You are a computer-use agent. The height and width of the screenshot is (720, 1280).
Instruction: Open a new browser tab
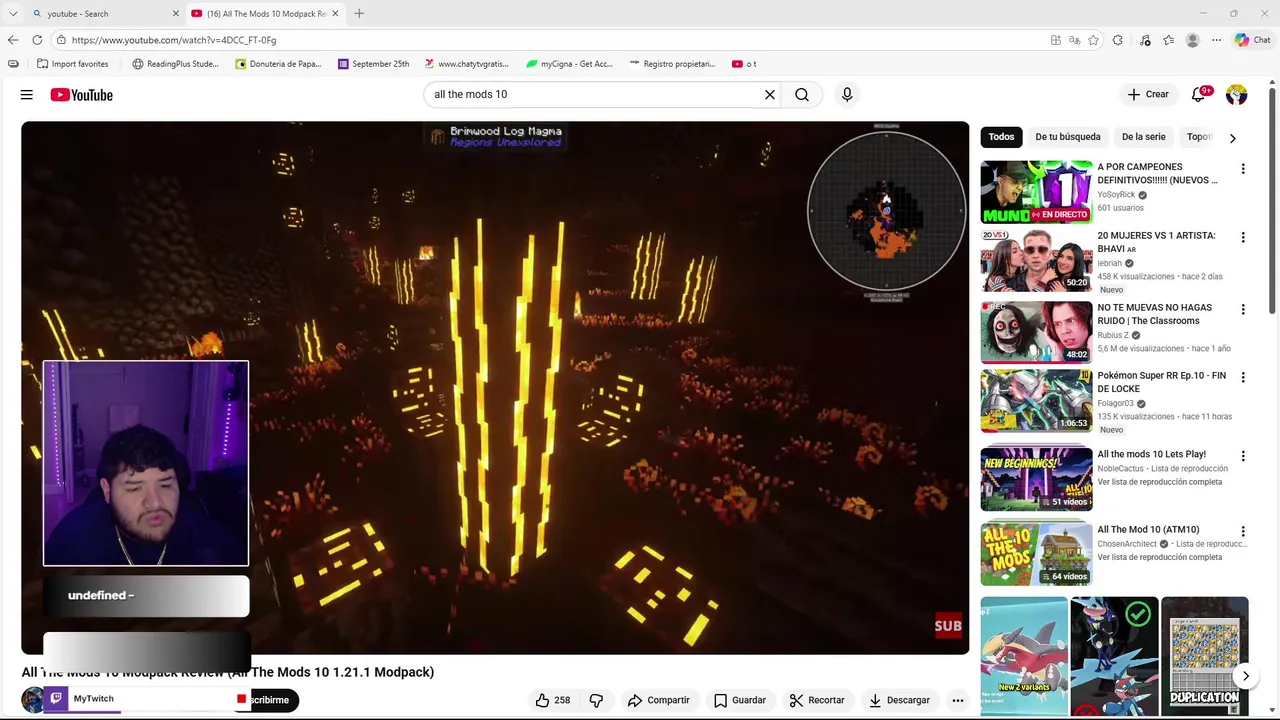coord(359,13)
